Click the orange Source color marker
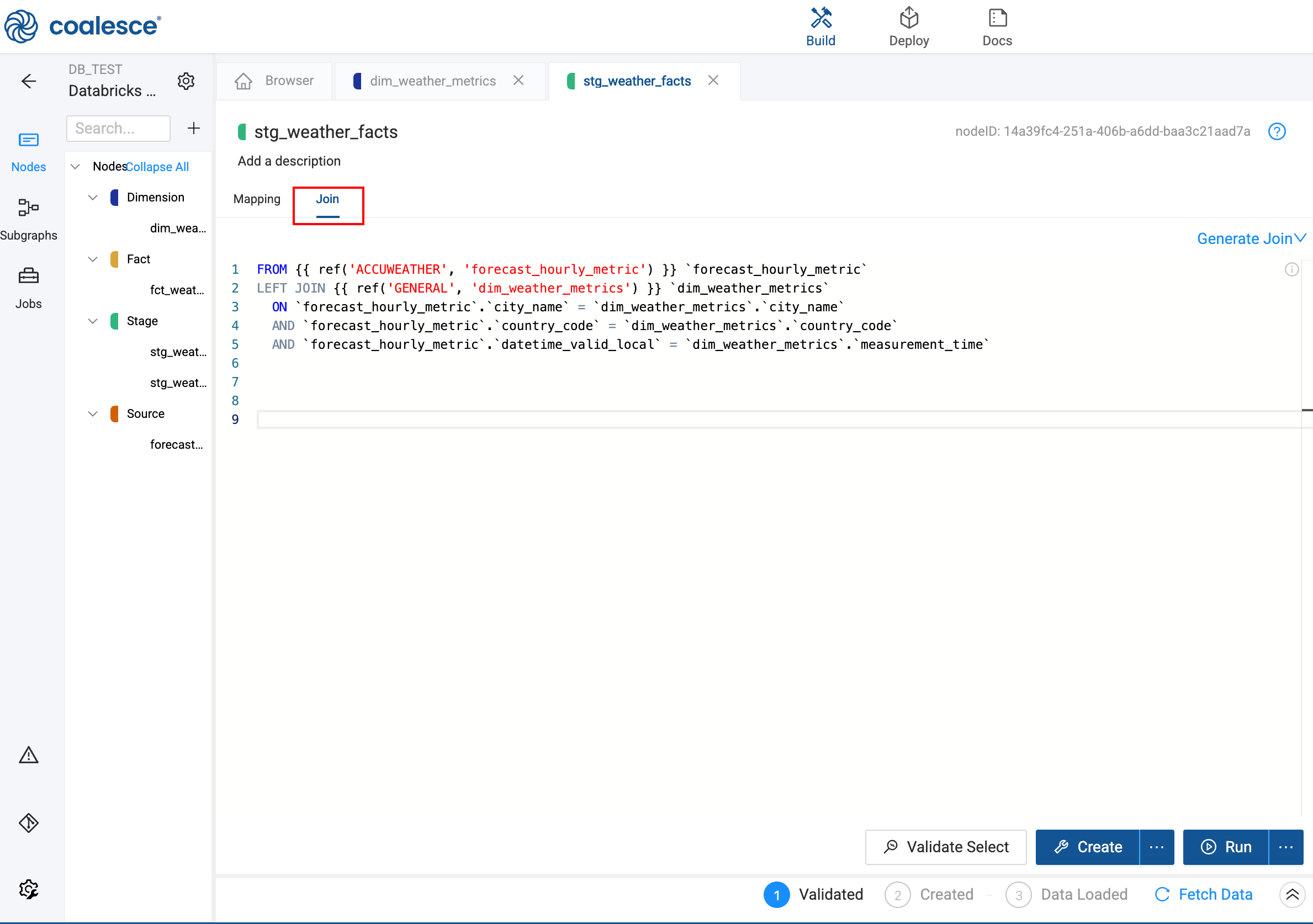 (114, 413)
